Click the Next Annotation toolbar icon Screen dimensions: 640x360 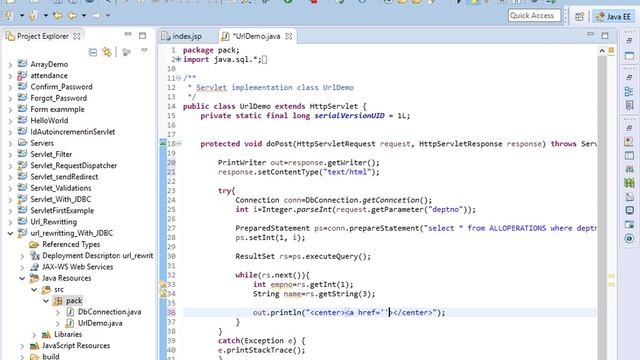point(9,16)
